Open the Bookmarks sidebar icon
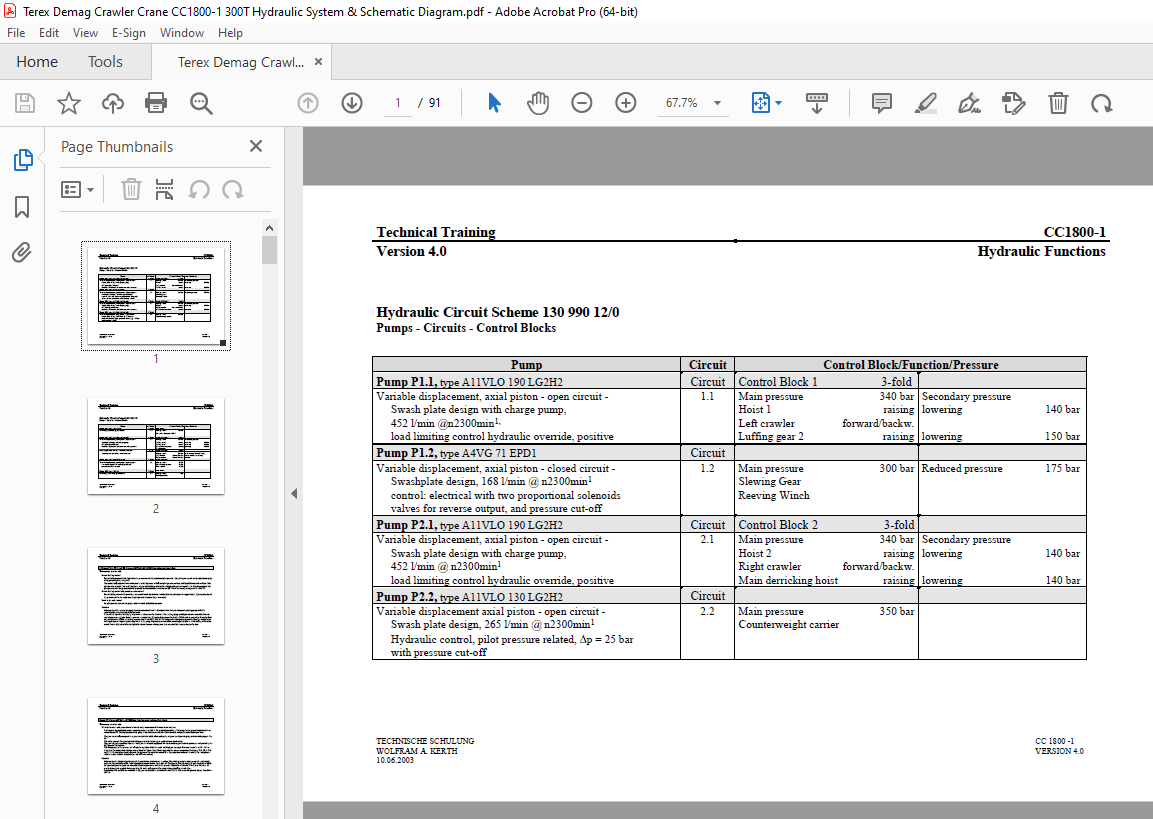 coord(22,207)
